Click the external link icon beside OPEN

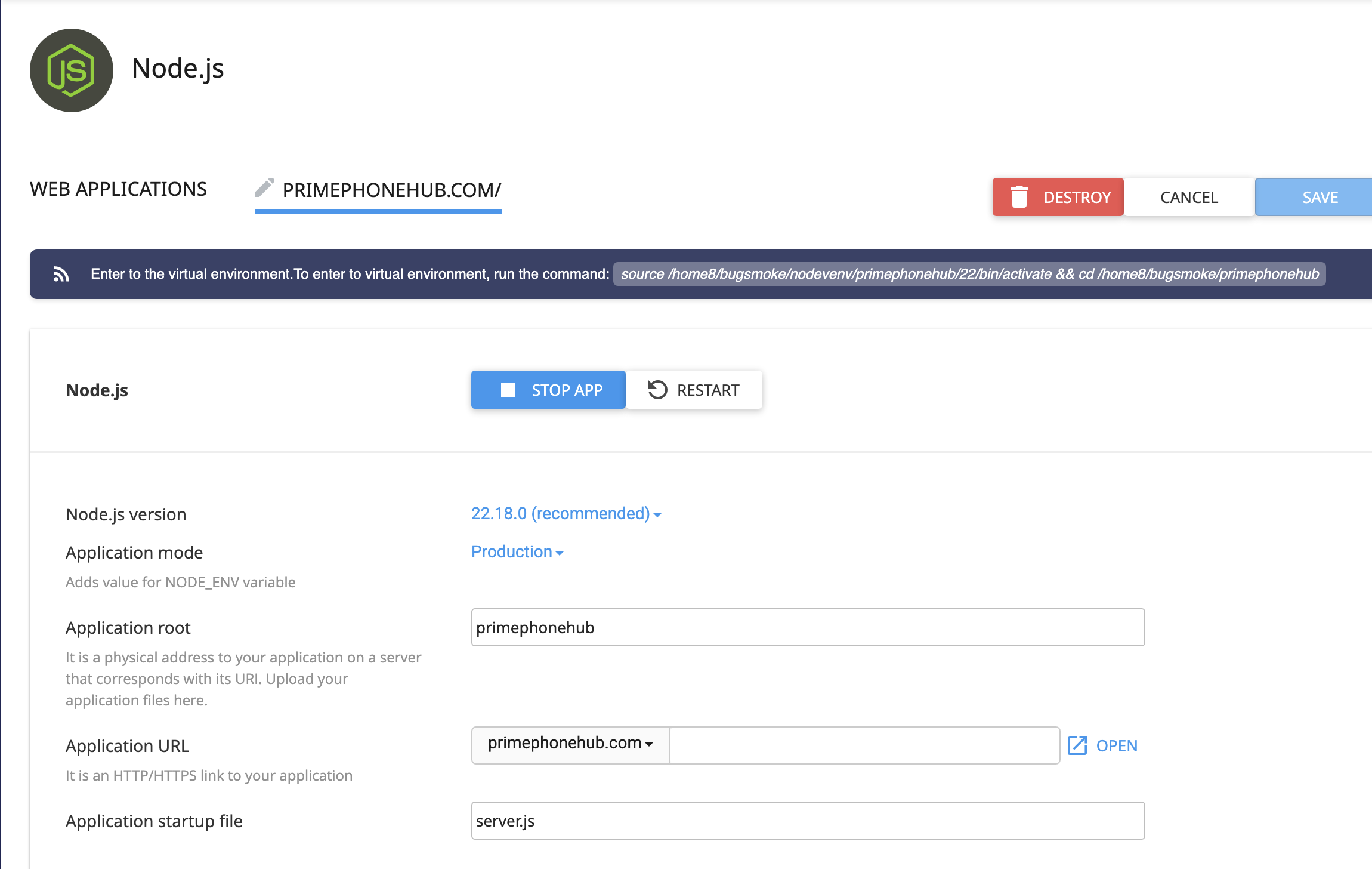click(1077, 745)
